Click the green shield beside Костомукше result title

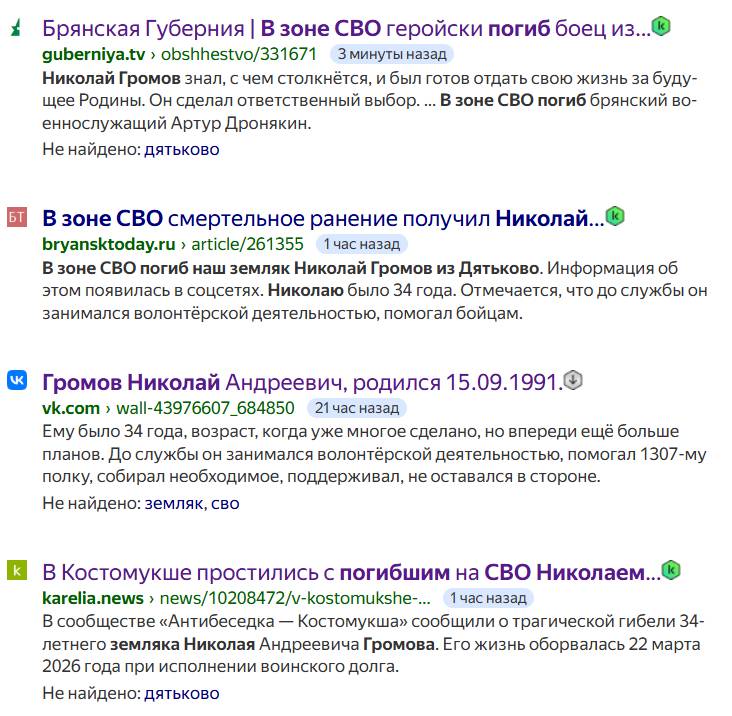click(671, 570)
